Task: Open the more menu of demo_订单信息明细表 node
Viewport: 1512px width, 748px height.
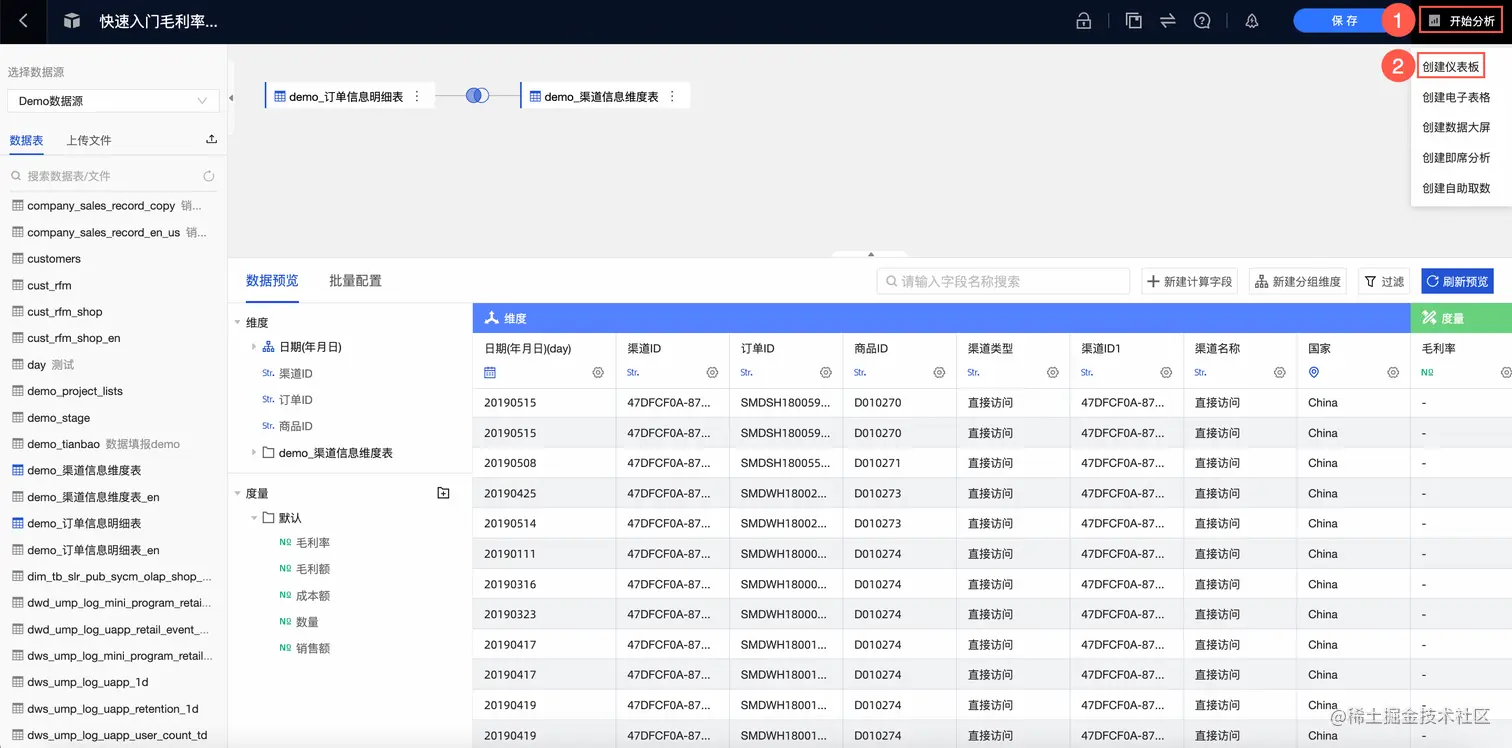Action: tap(417, 97)
